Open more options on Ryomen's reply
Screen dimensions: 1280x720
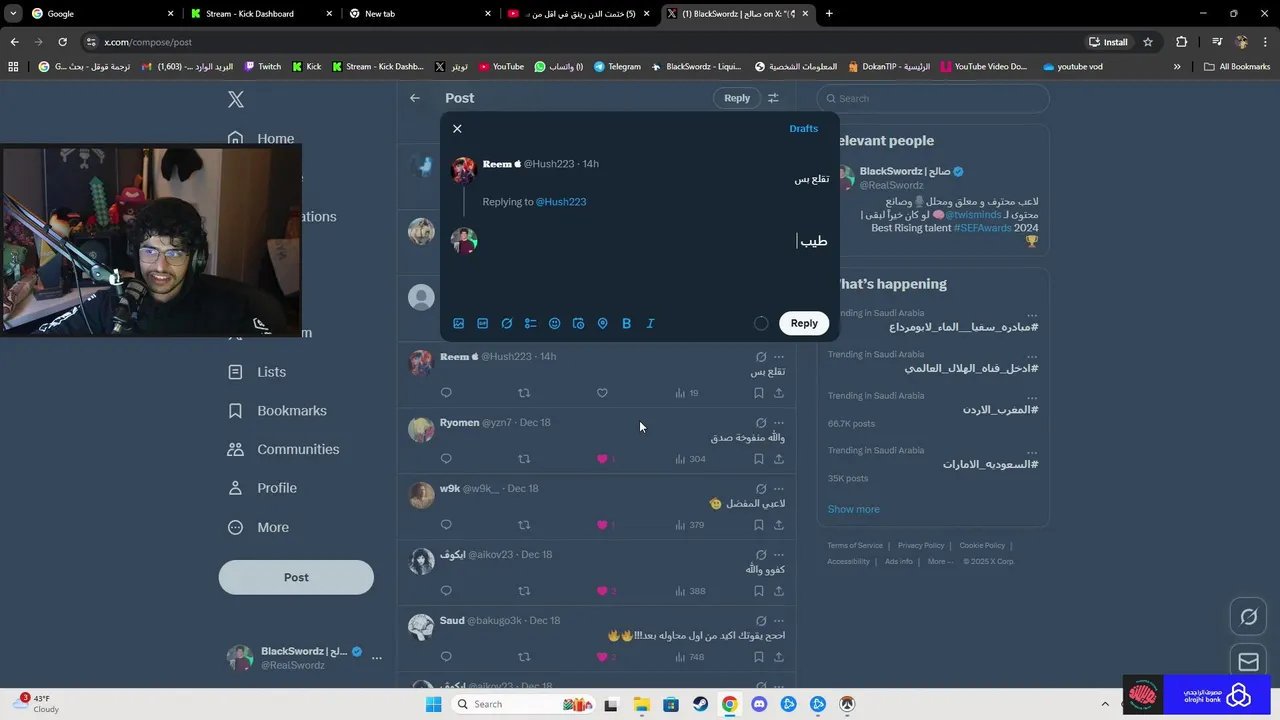[x=779, y=423]
